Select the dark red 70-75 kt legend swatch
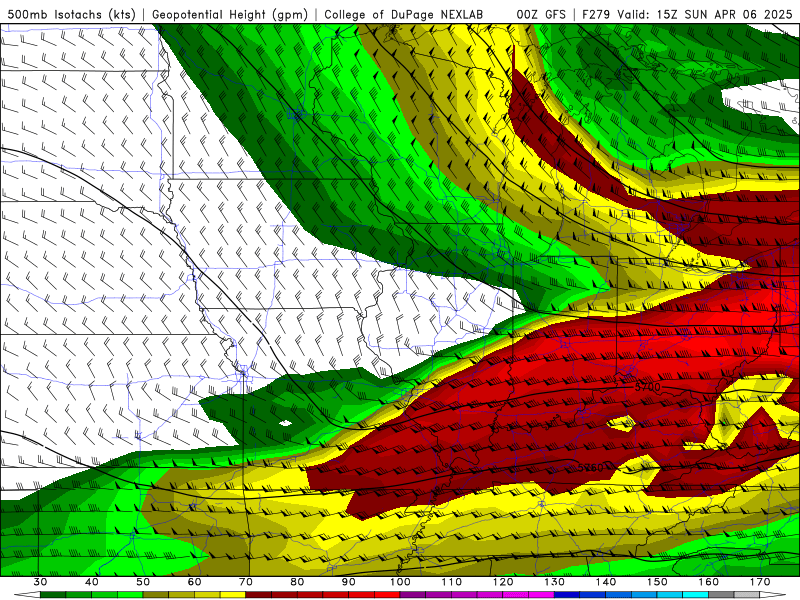This screenshot has height=600, width=800. 258,595
